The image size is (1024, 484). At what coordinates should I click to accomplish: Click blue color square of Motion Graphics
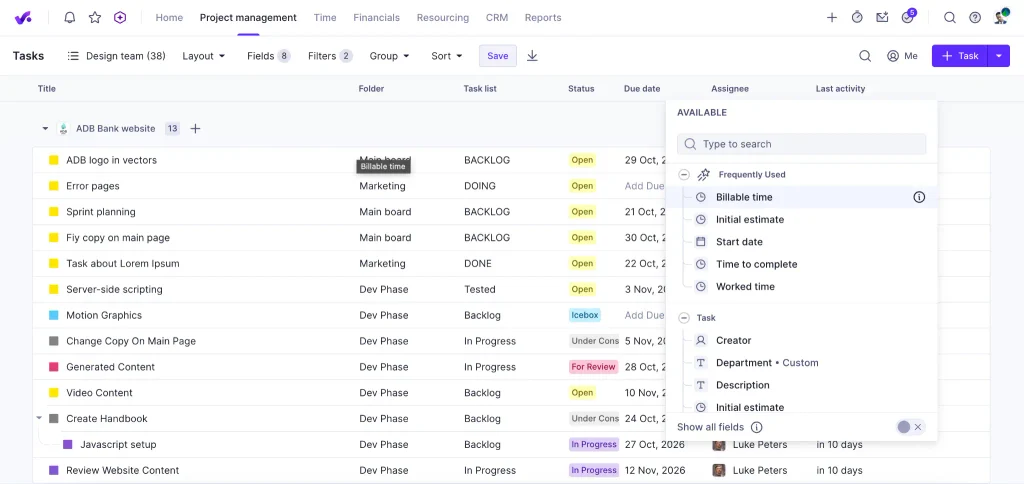coord(54,315)
